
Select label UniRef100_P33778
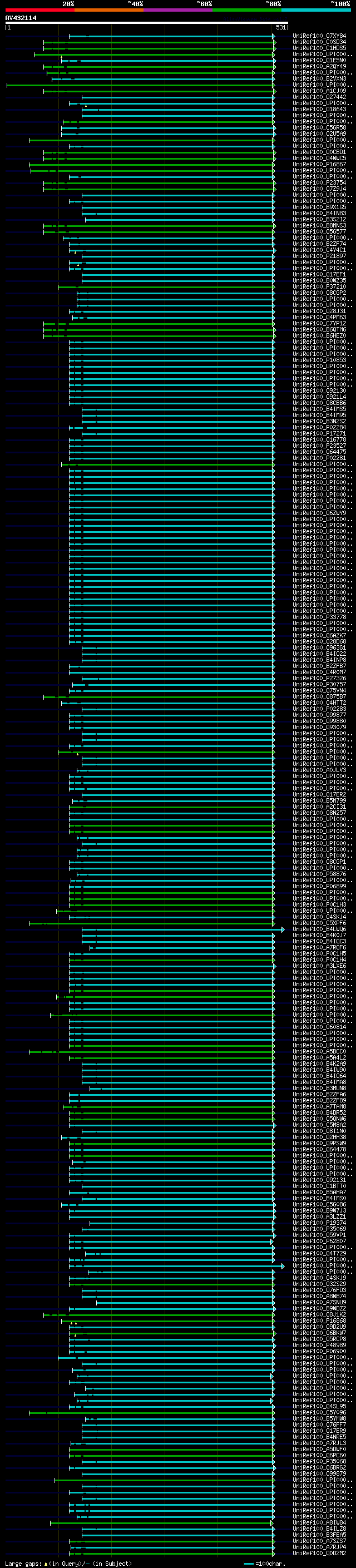[319, 617]
